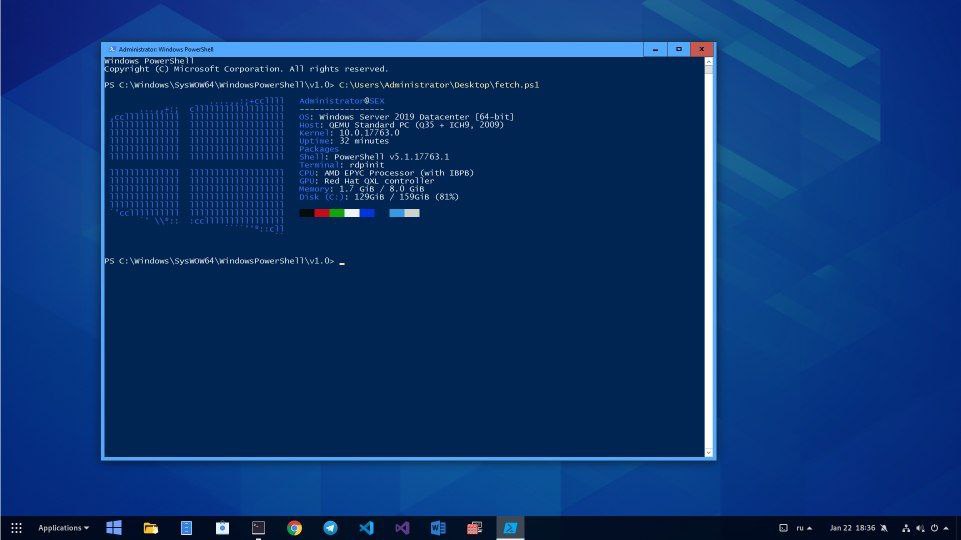
Task: Click the 'Windows Server 2019 Datacenter' OS line
Action: pyautogui.click(x=406, y=117)
